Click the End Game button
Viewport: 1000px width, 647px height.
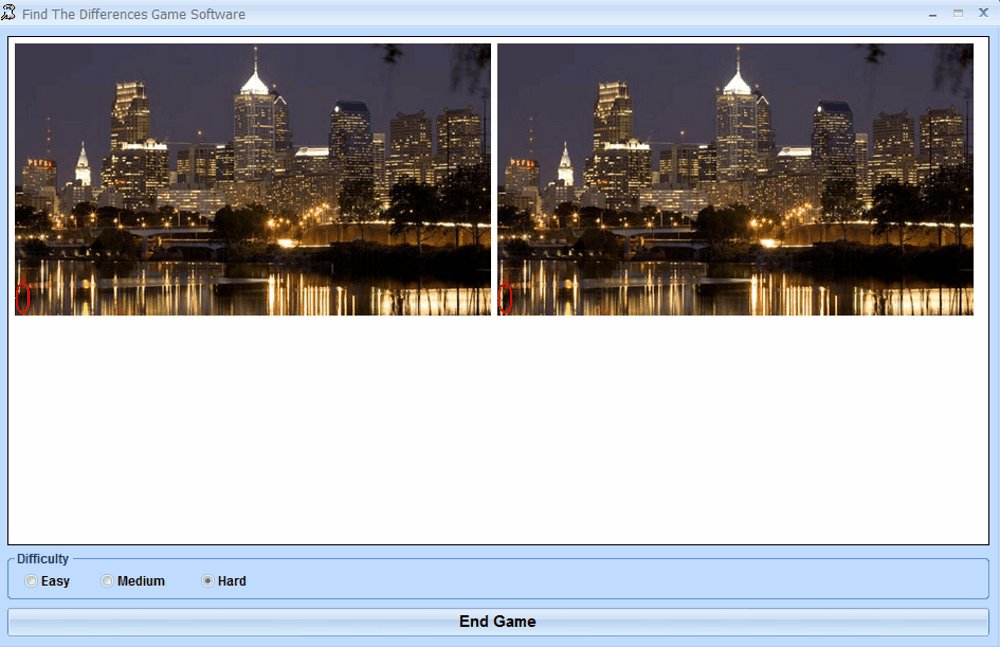point(498,621)
